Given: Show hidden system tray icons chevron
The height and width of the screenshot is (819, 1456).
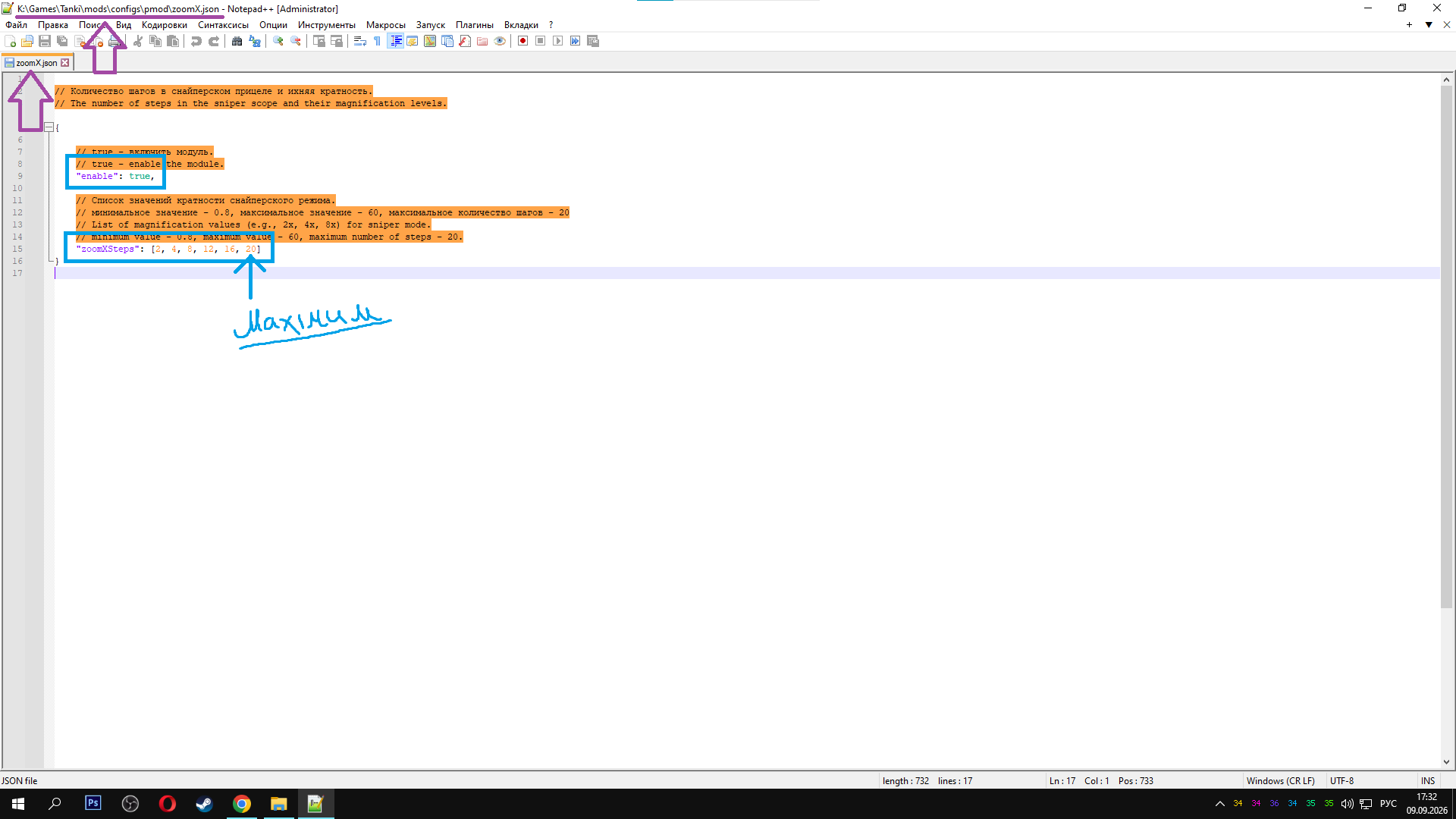Looking at the screenshot, I should pyautogui.click(x=1219, y=804).
